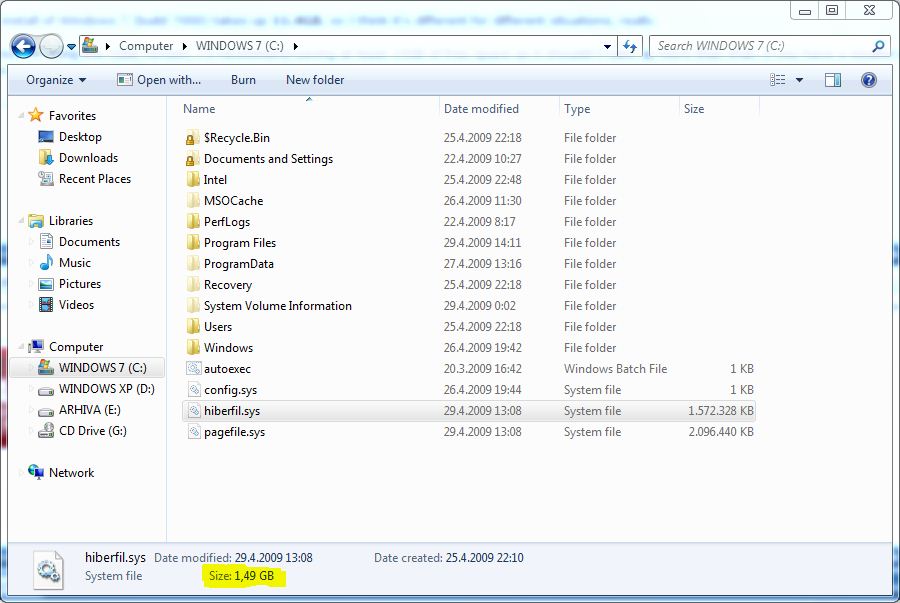Select Network in navigation pane
The height and width of the screenshot is (603, 900).
[x=71, y=473]
